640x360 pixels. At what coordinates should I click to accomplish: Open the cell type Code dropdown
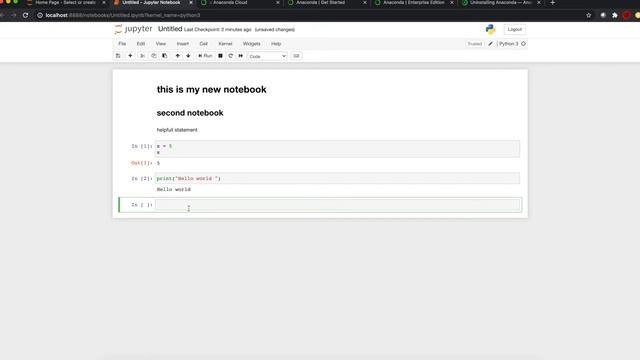point(267,56)
